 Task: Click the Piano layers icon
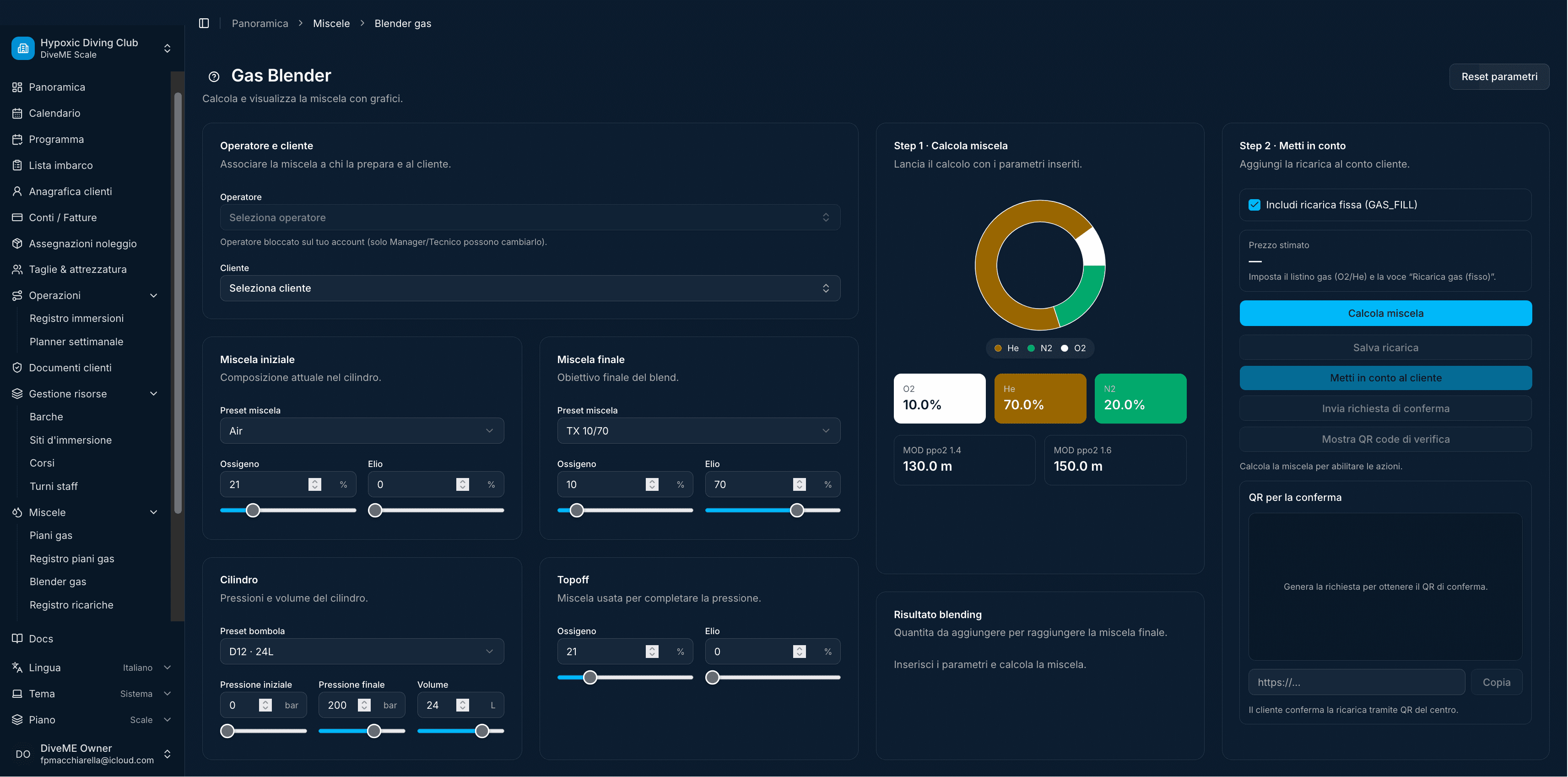click(17, 720)
